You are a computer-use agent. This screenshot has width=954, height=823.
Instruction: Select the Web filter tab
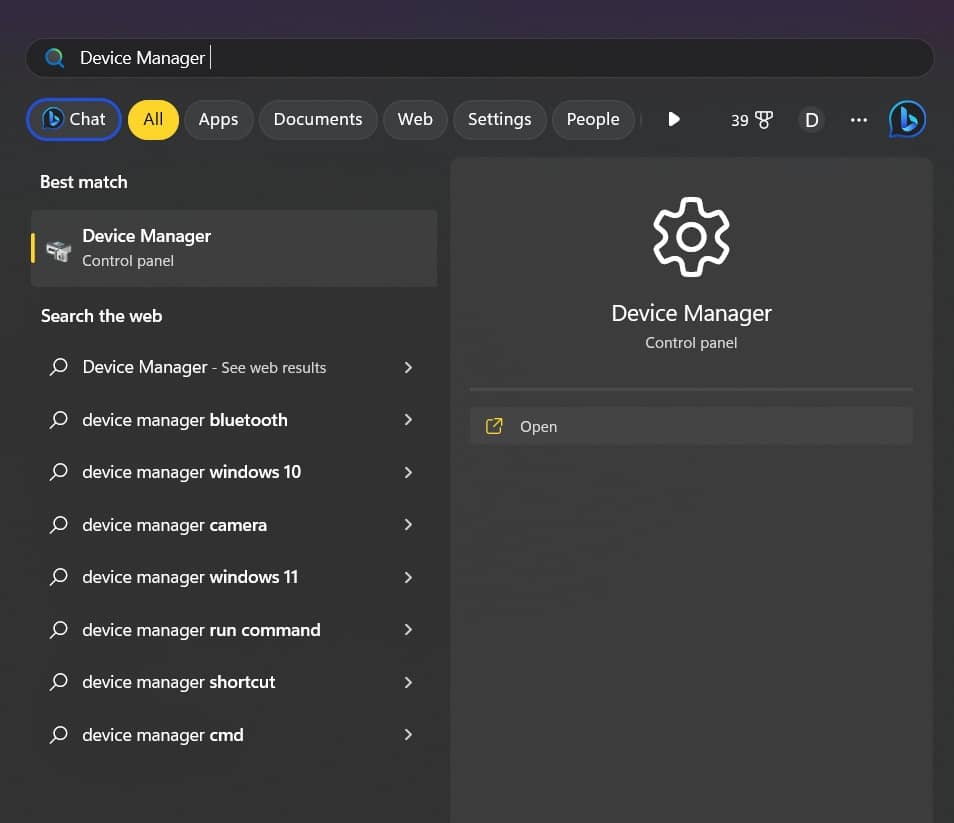(415, 119)
